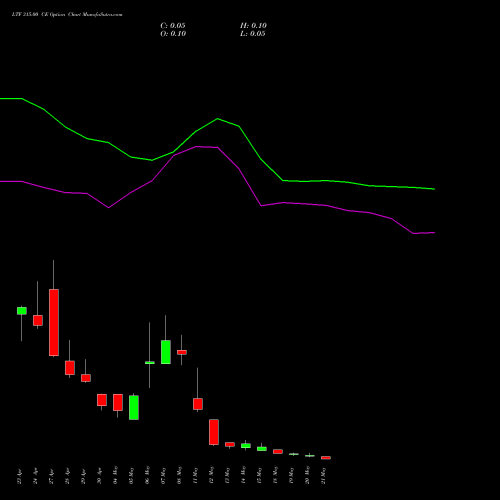Click the 04 May date label
This screenshot has width=500, height=500.
(116, 475)
